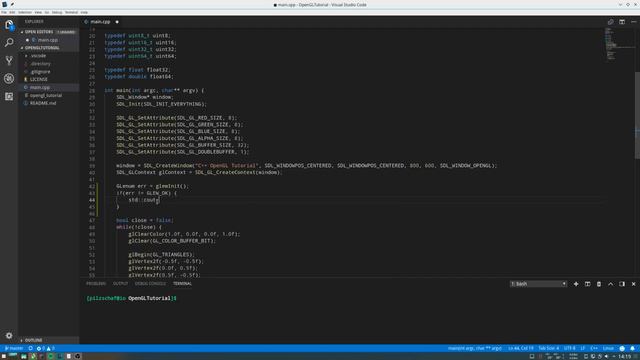Click the Linux configuration status item
Viewport: 640px width, 360px height.
608,348
